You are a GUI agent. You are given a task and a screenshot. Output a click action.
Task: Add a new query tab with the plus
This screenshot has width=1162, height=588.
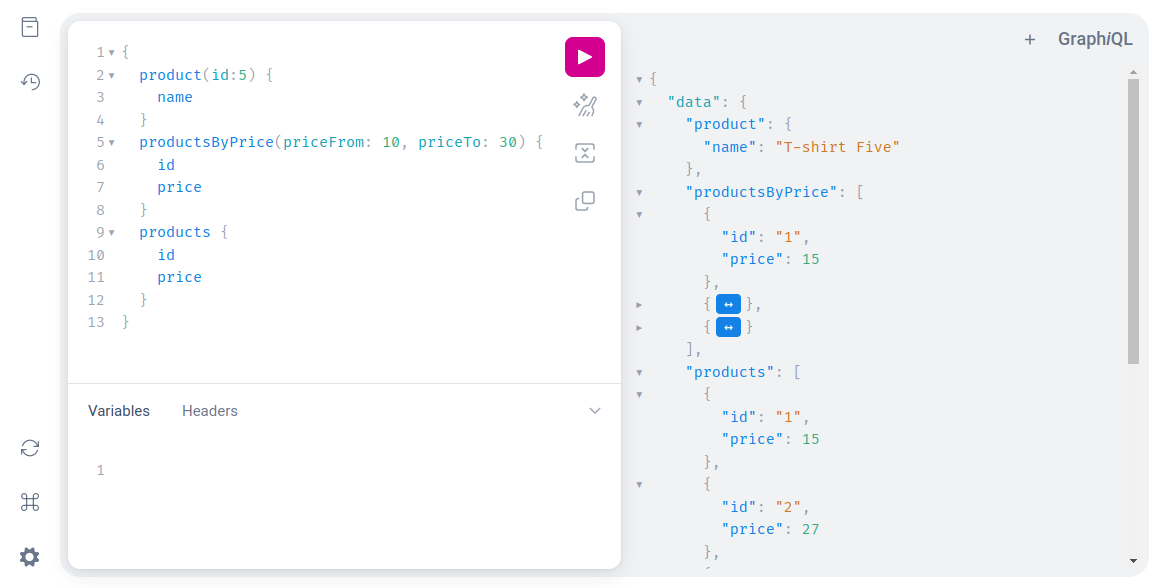[1030, 39]
